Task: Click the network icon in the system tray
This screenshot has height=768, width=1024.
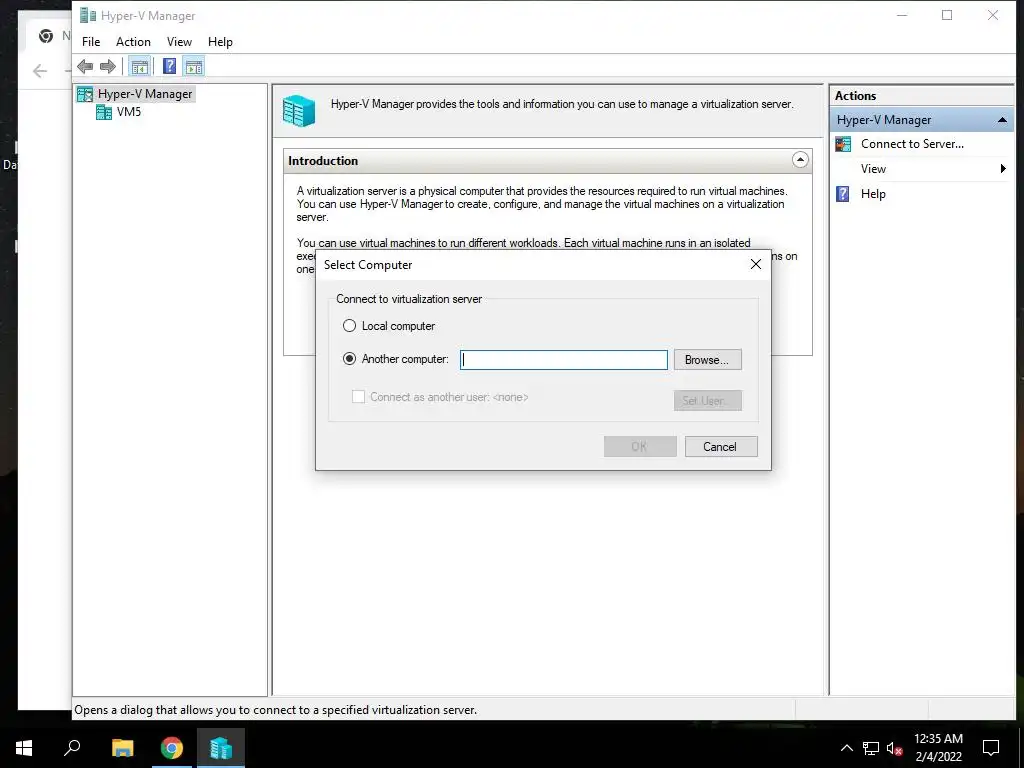Action: tap(871, 748)
